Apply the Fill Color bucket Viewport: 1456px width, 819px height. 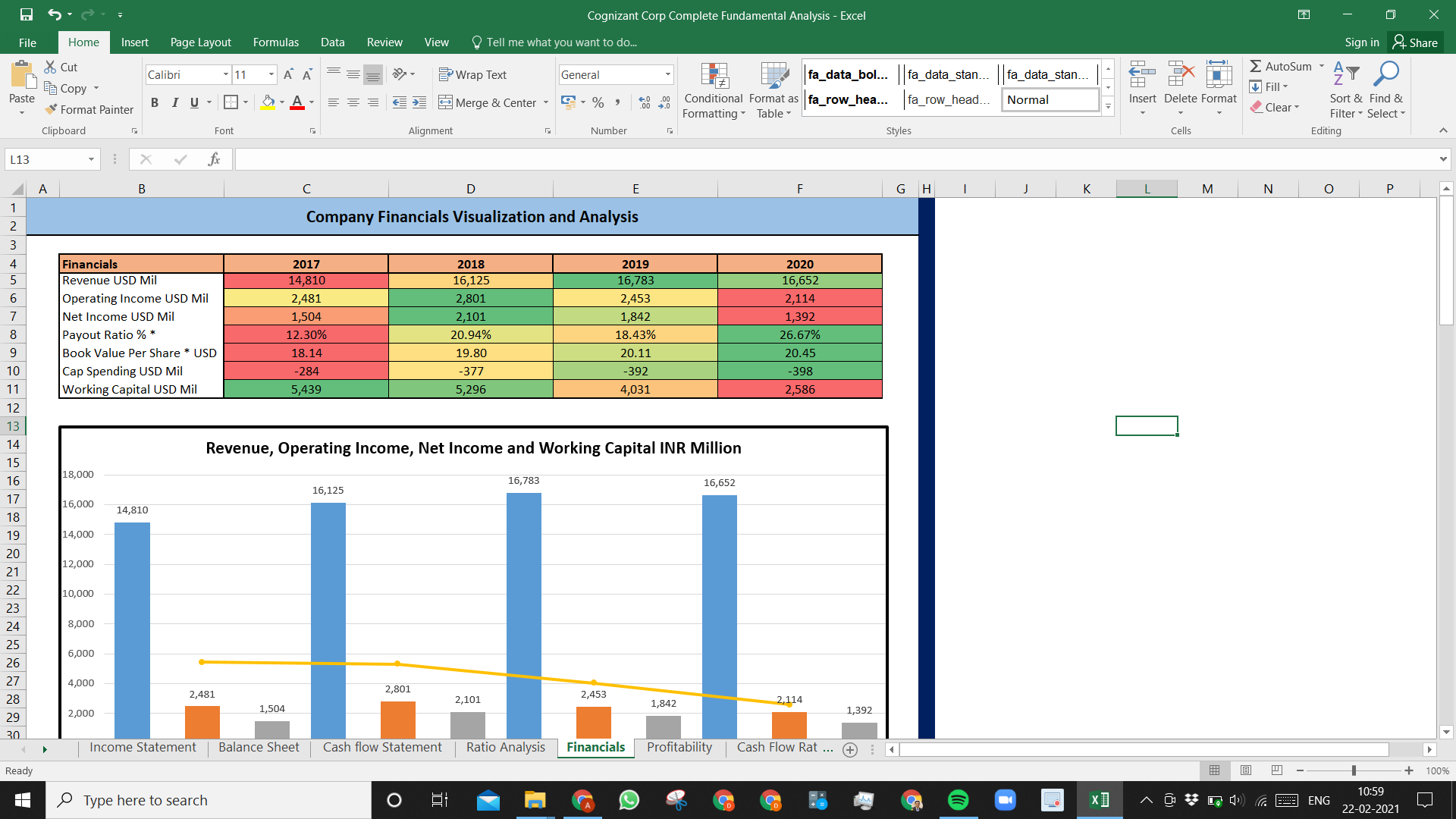point(268,102)
